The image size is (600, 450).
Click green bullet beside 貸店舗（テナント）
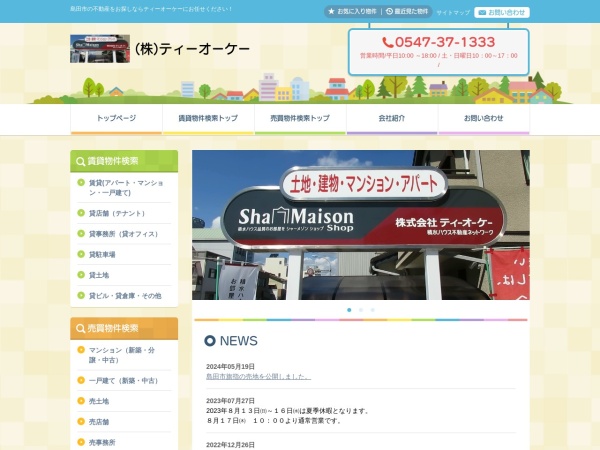click(x=81, y=213)
